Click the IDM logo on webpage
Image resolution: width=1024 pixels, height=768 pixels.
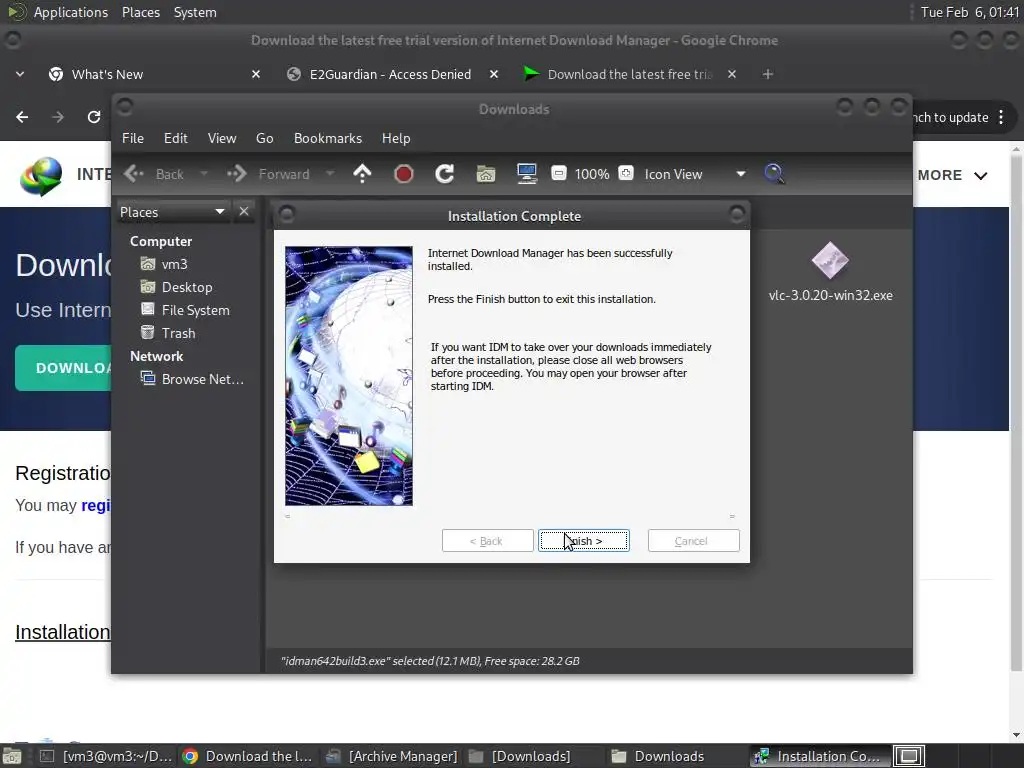click(x=41, y=175)
